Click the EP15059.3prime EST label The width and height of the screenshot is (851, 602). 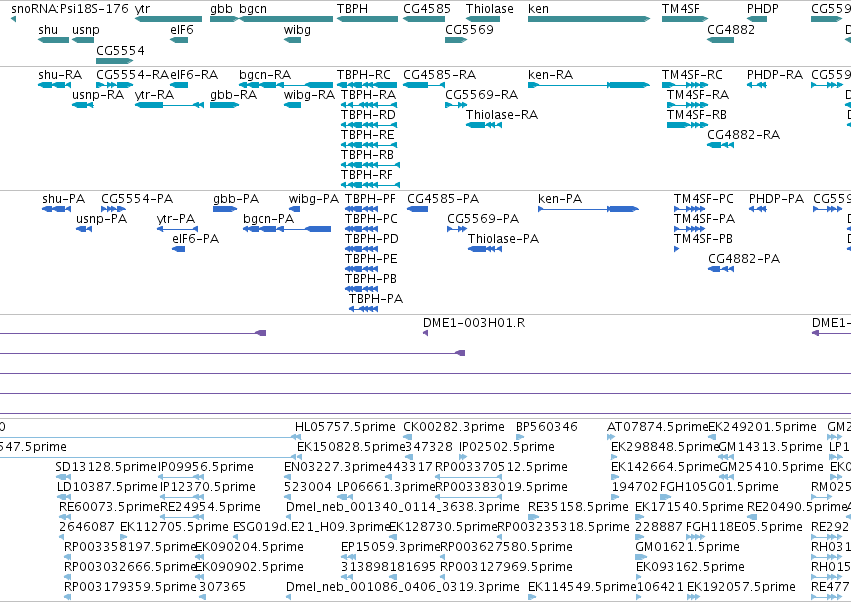[390, 547]
